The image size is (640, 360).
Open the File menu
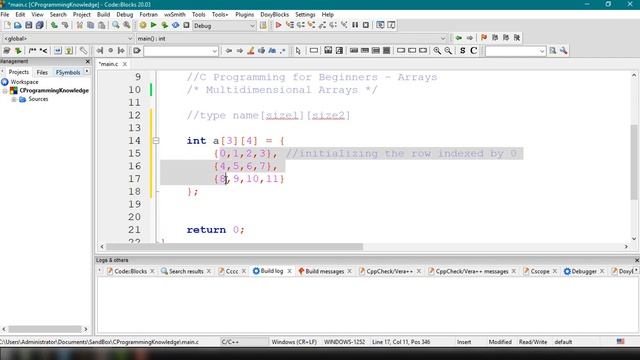pos(5,14)
